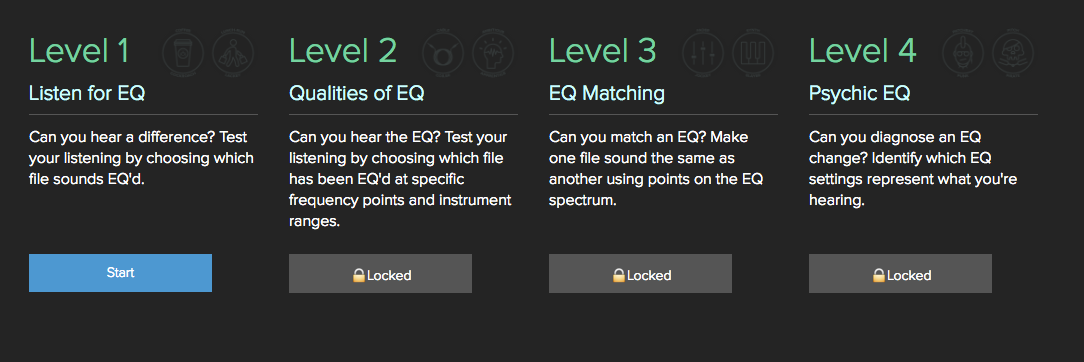Click the skull badge icon for Level 4
This screenshot has width=1084, height=362.
(1013, 52)
